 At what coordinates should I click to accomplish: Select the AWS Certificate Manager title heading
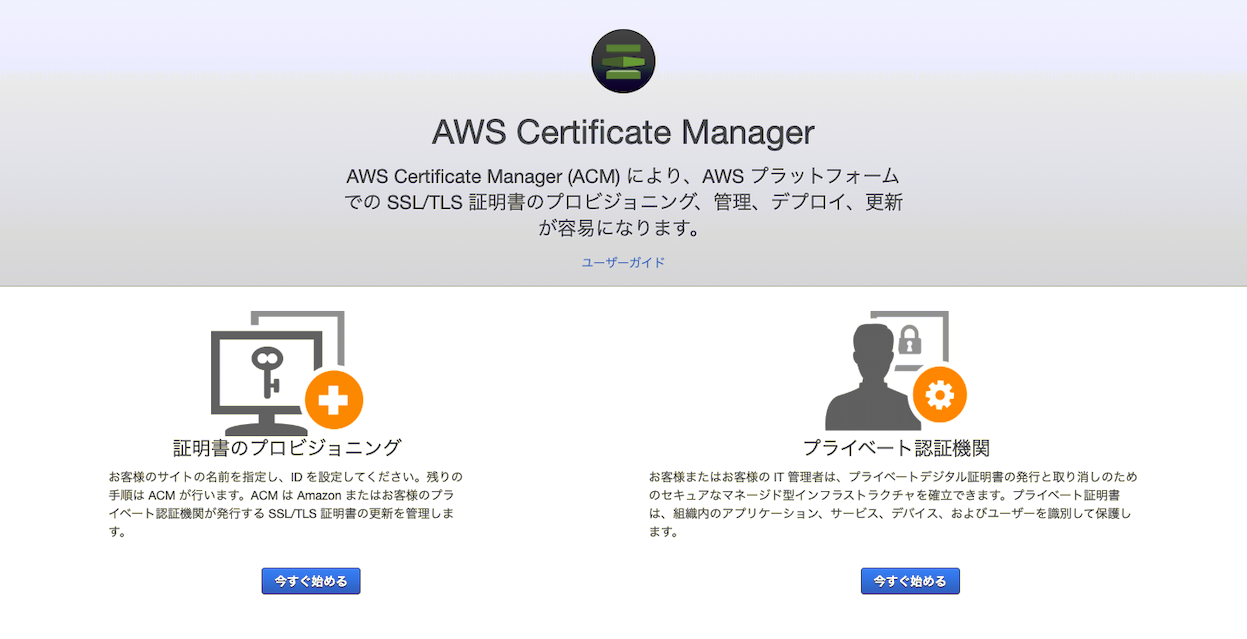pyautogui.click(x=623, y=132)
